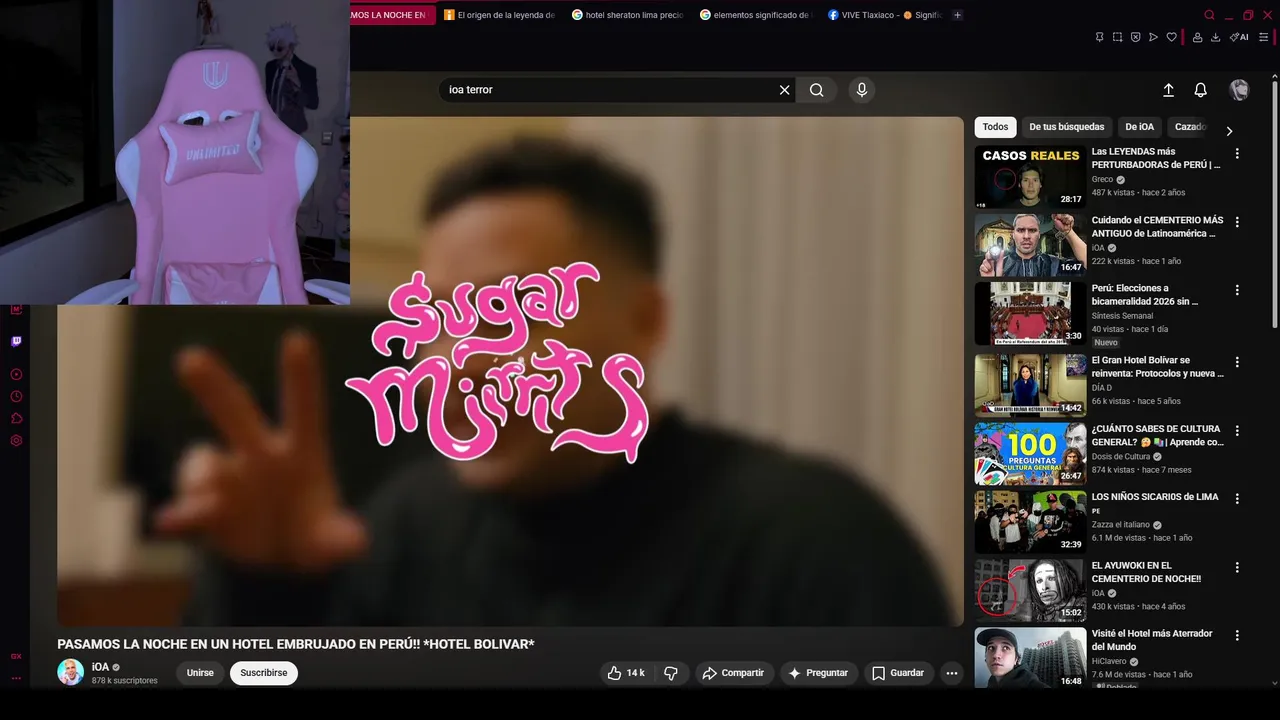Switch to hotel sheraton lima precio tab
The image size is (1280, 720).
coord(627,15)
